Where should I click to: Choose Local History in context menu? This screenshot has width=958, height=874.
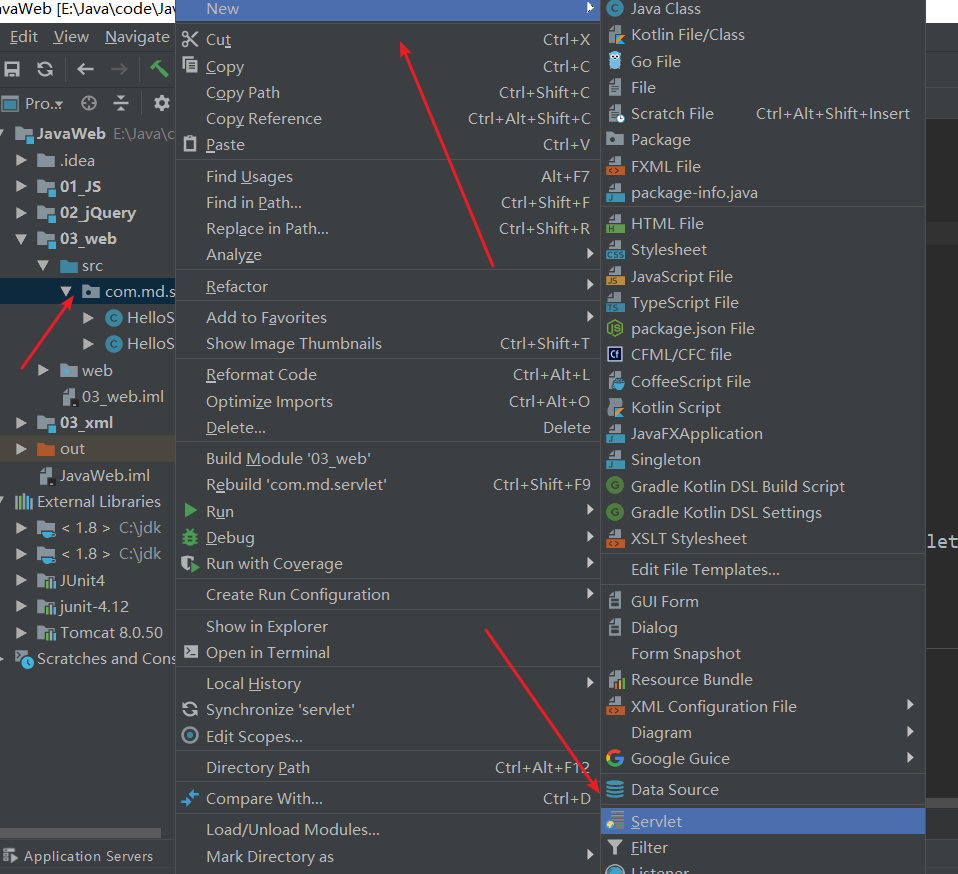(388, 683)
